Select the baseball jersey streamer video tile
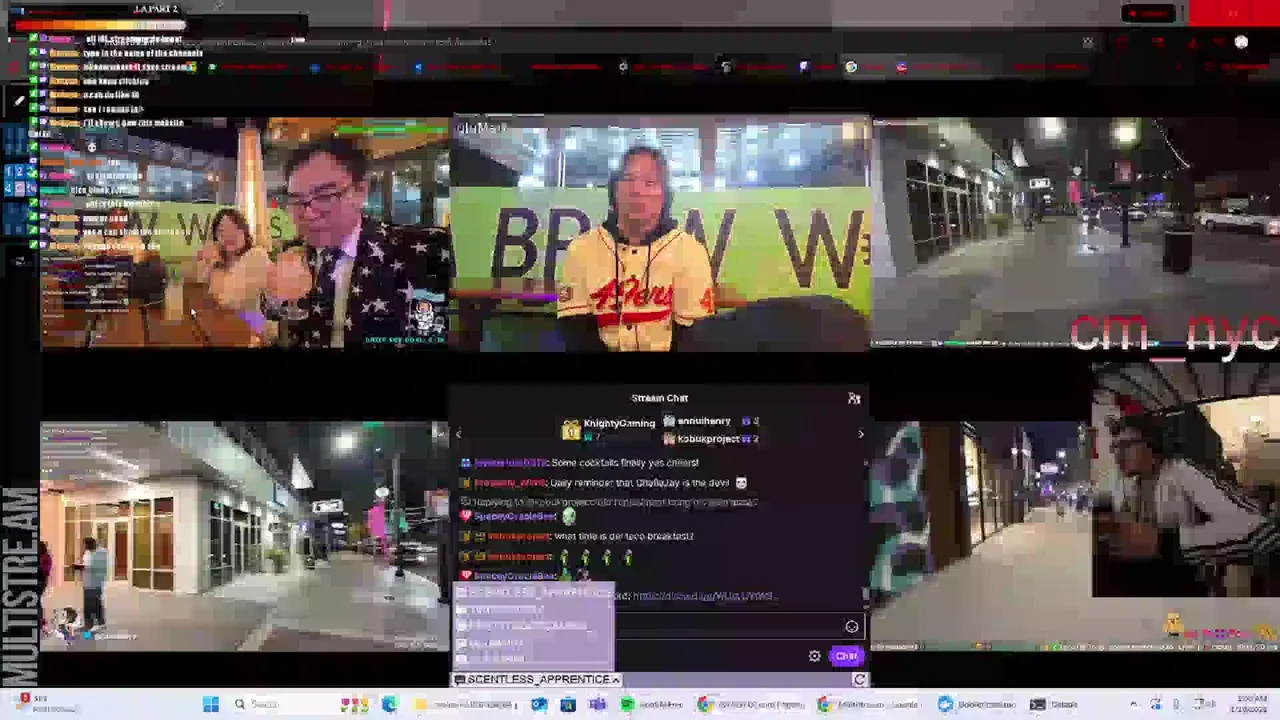1280x720 pixels. [x=660, y=233]
